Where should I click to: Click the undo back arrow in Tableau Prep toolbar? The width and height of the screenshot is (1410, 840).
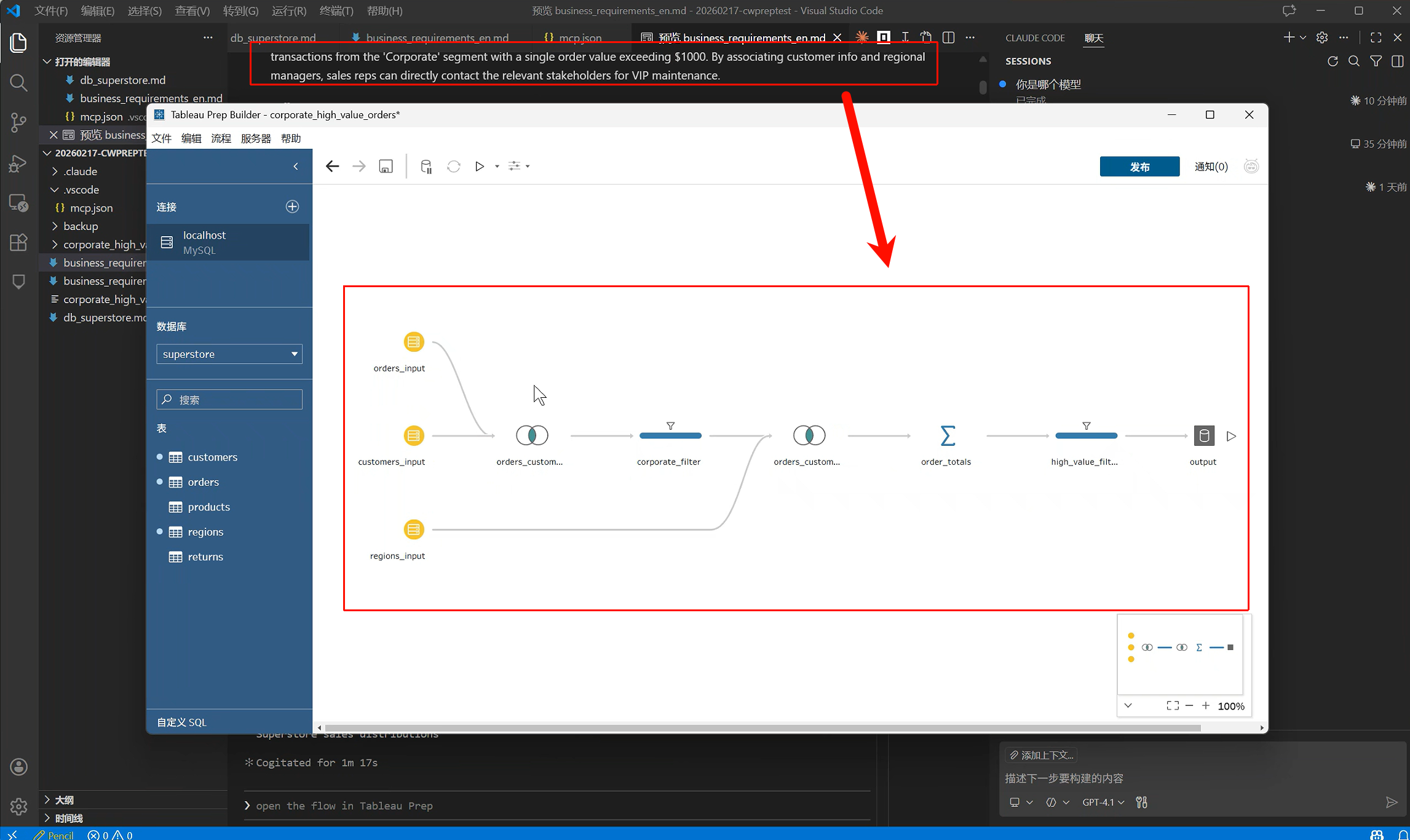pyautogui.click(x=332, y=166)
